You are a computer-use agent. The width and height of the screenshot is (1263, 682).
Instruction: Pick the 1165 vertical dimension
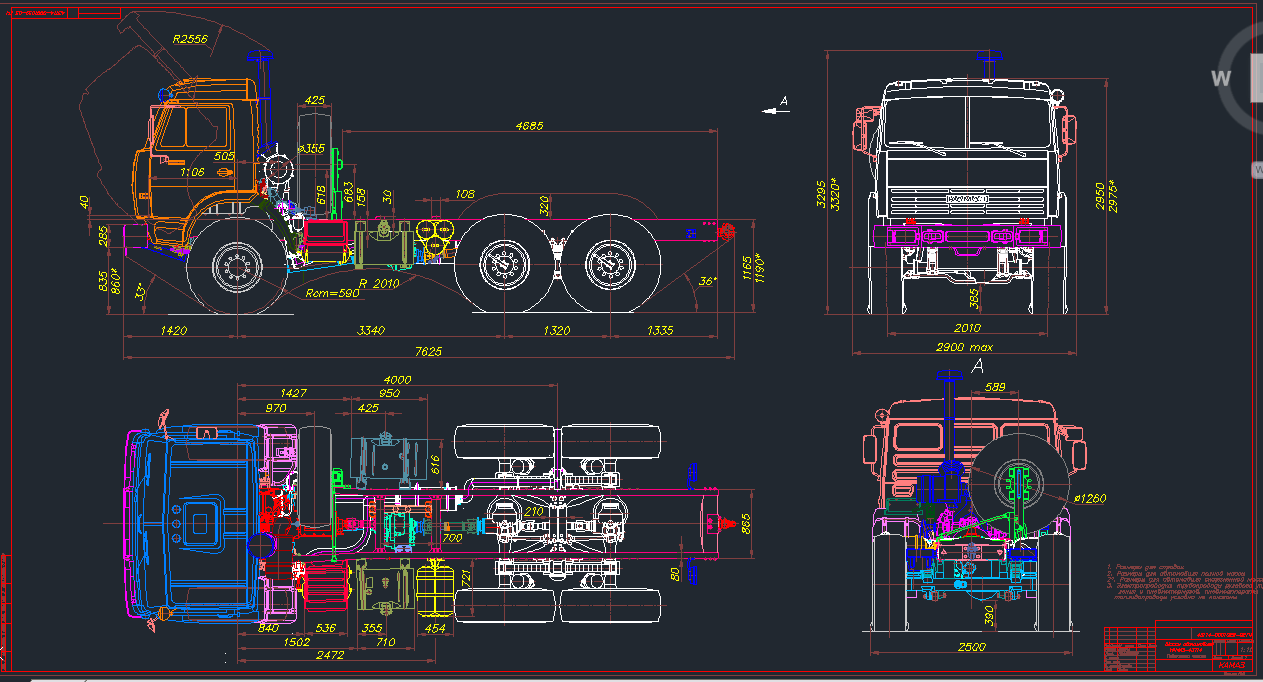click(748, 270)
